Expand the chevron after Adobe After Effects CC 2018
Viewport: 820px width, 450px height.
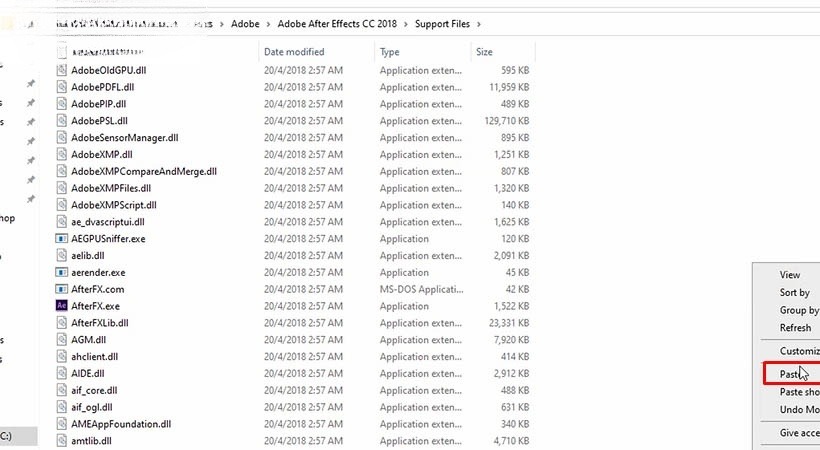coord(406,24)
